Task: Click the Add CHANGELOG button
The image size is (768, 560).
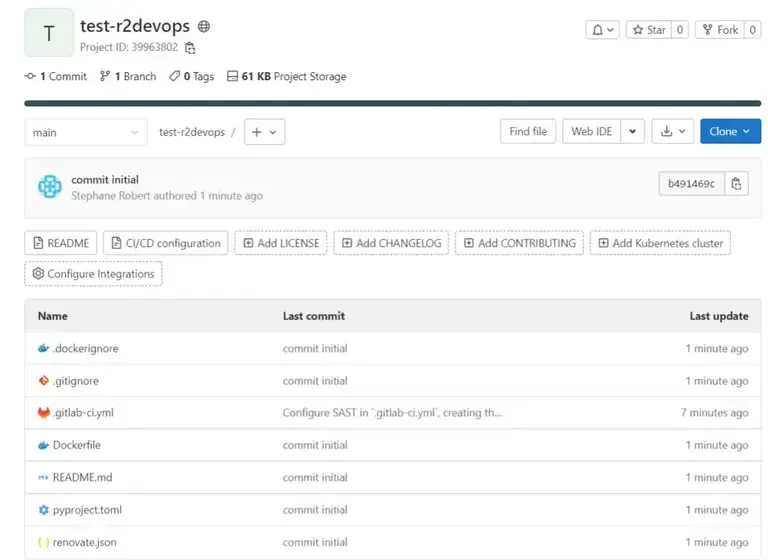Action: [391, 243]
